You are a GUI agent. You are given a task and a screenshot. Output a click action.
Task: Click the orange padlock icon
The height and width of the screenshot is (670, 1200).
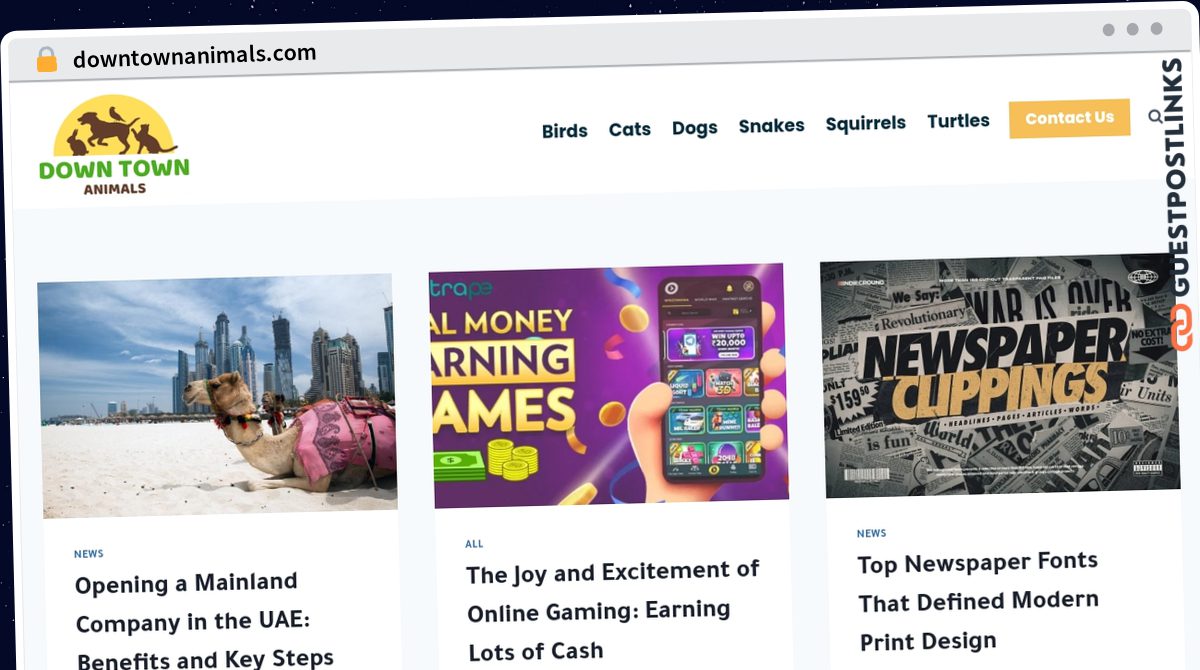coord(47,59)
